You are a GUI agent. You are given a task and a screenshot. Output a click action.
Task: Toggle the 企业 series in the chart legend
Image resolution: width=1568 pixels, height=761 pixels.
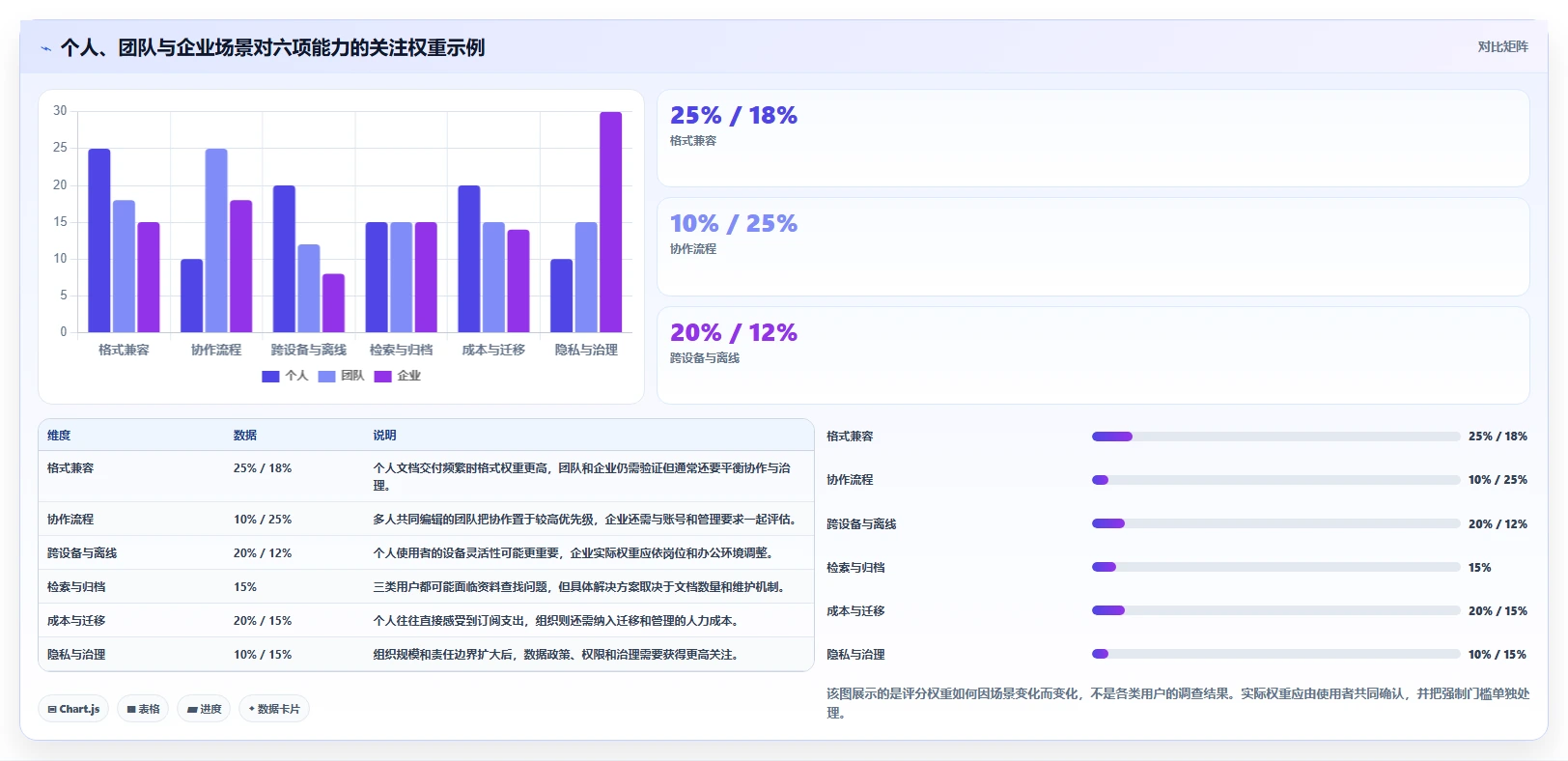(398, 376)
